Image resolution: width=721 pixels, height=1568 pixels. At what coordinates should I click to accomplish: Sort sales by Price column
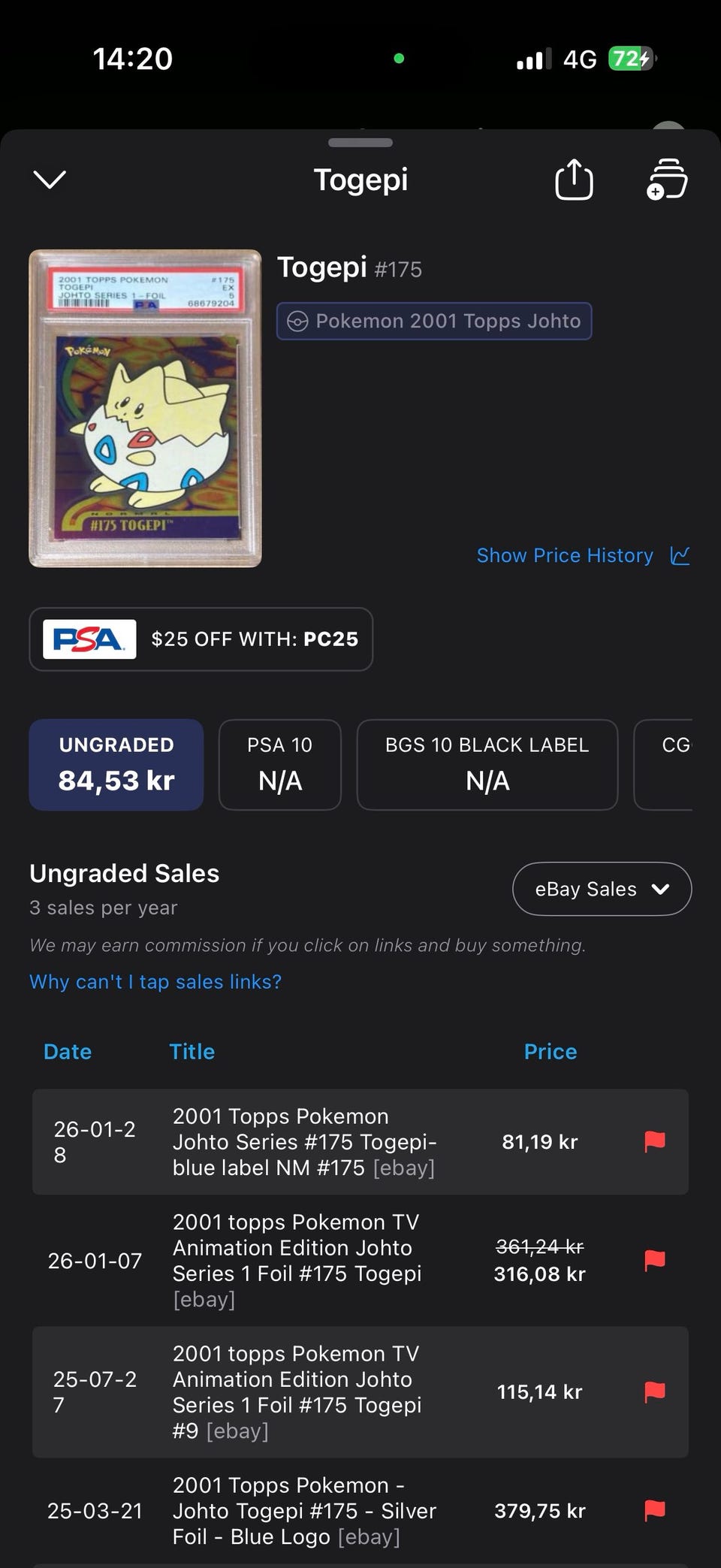pyautogui.click(x=551, y=1052)
